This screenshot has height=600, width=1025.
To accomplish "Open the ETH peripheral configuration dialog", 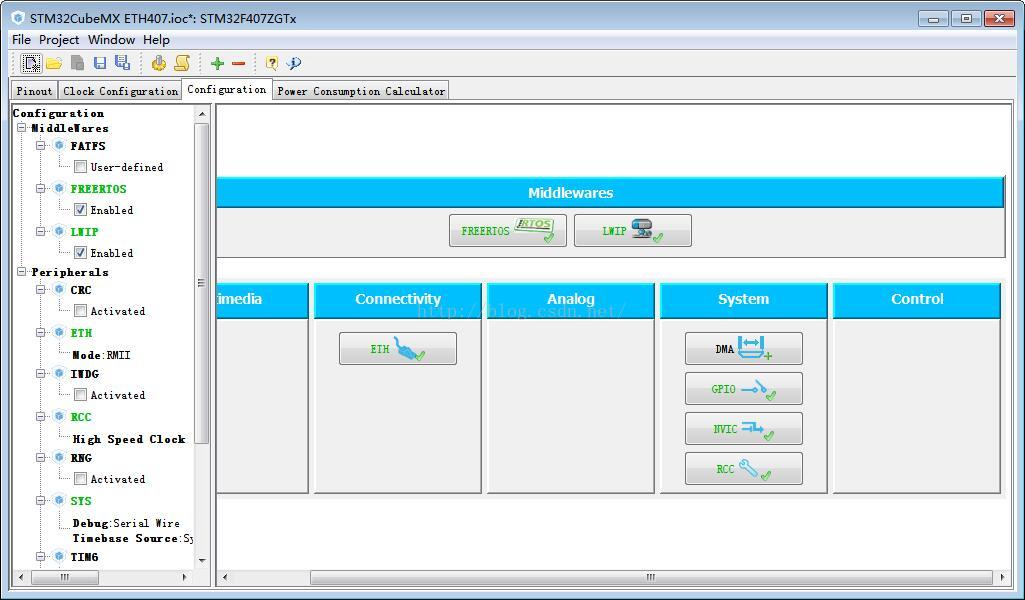I will click(x=397, y=348).
